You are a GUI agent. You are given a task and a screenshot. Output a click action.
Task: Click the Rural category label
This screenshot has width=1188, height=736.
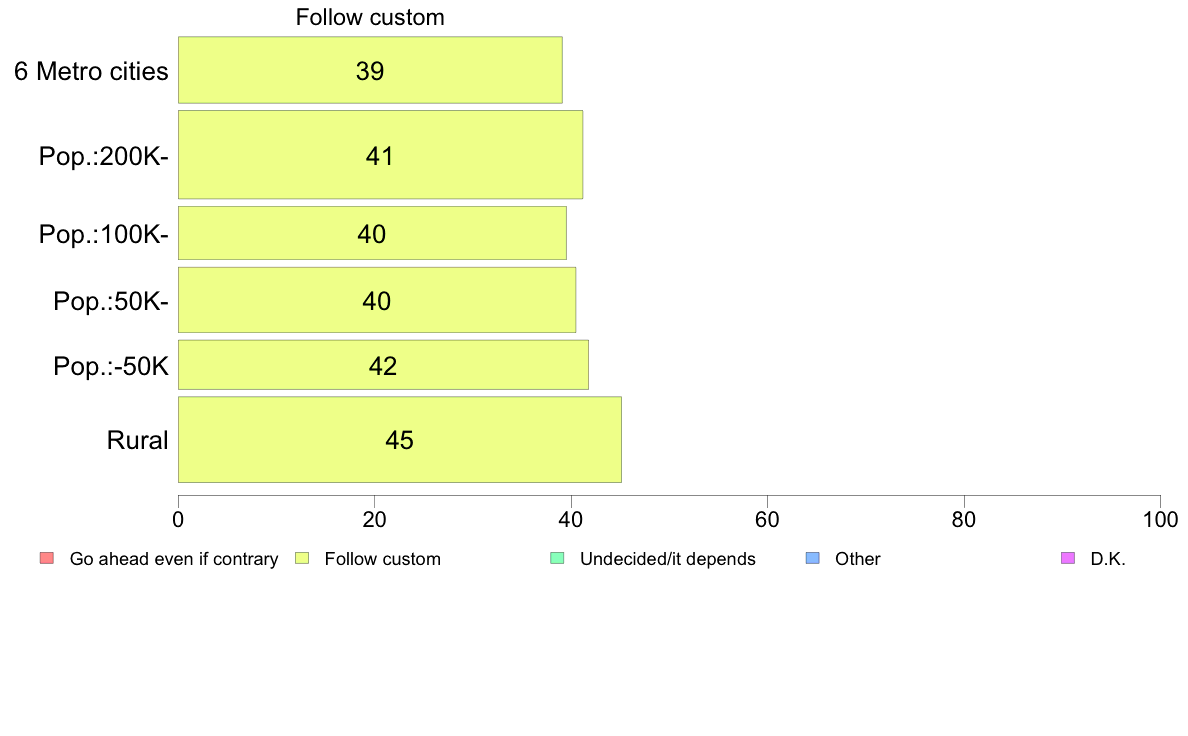pos(137,440)
